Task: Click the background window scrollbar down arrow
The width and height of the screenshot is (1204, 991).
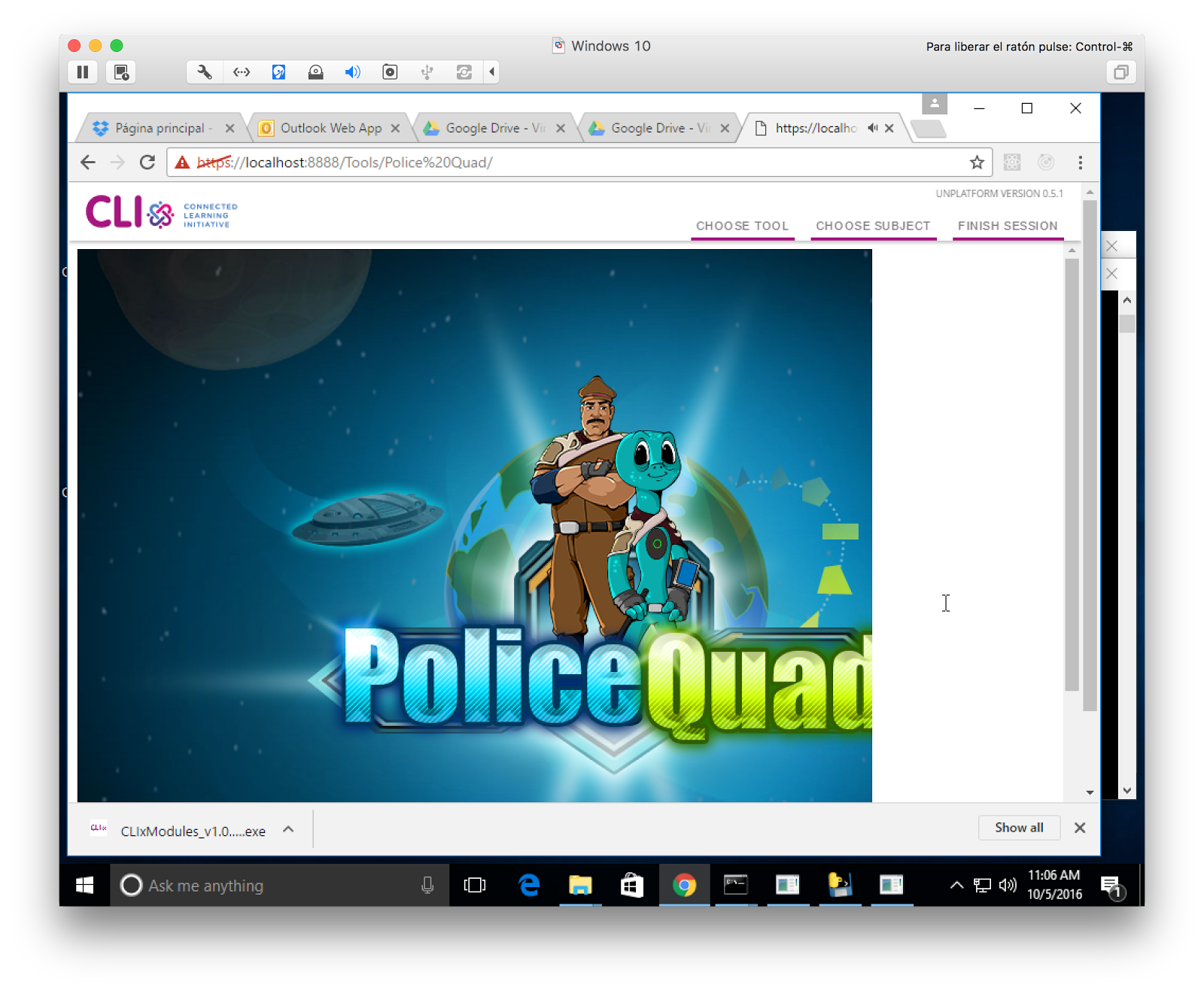Action: coord(1126,790)
